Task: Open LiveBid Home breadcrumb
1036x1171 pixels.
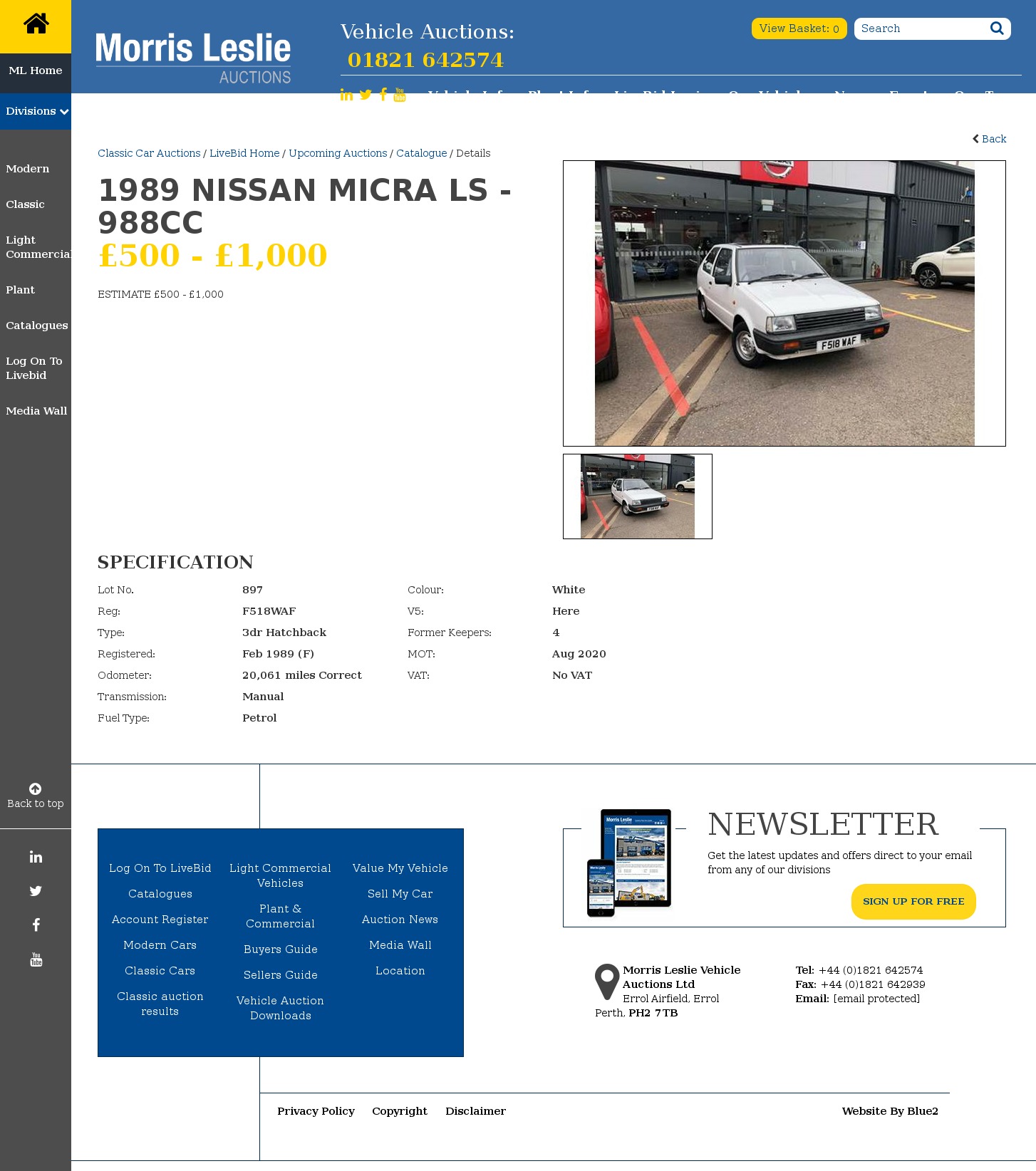Action: [x=244, y=153]
